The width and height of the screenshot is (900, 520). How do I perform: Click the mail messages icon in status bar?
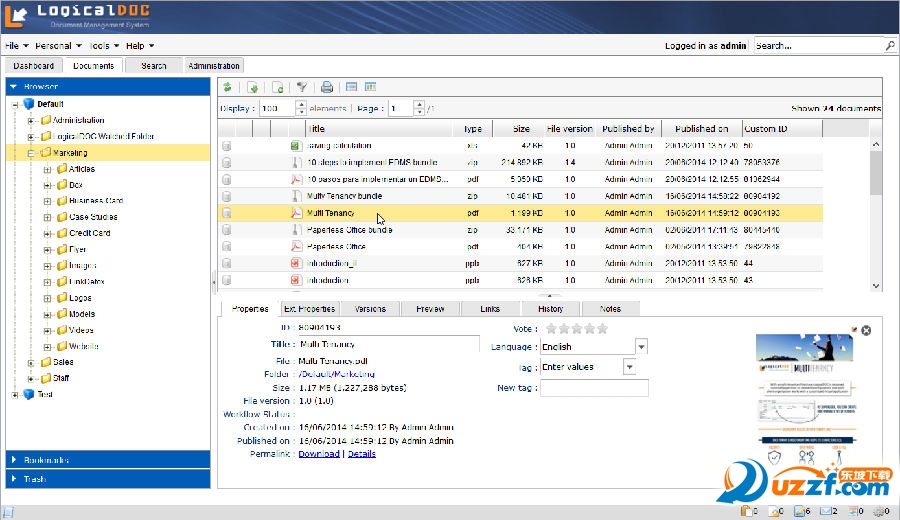coord(827,511)
